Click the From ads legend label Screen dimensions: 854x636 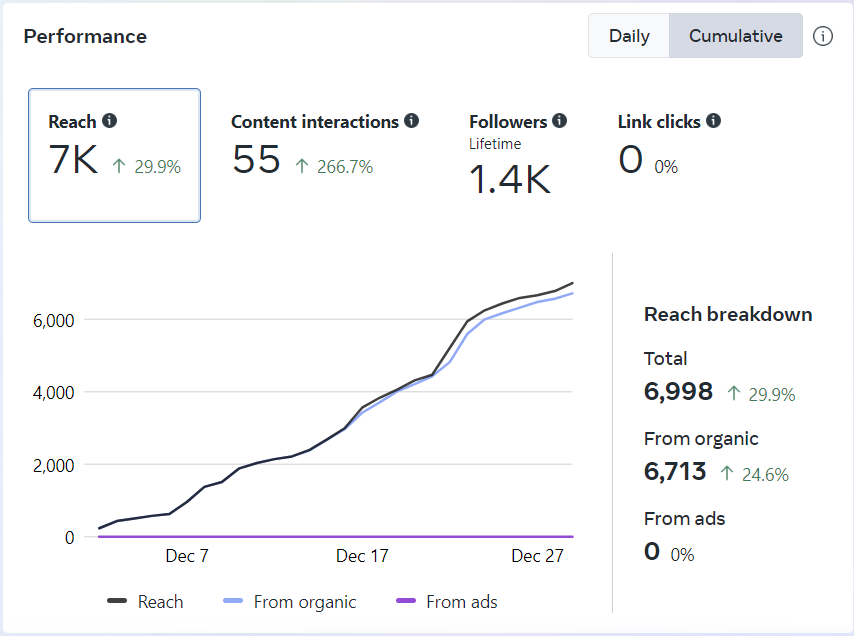tap(462, 602)
